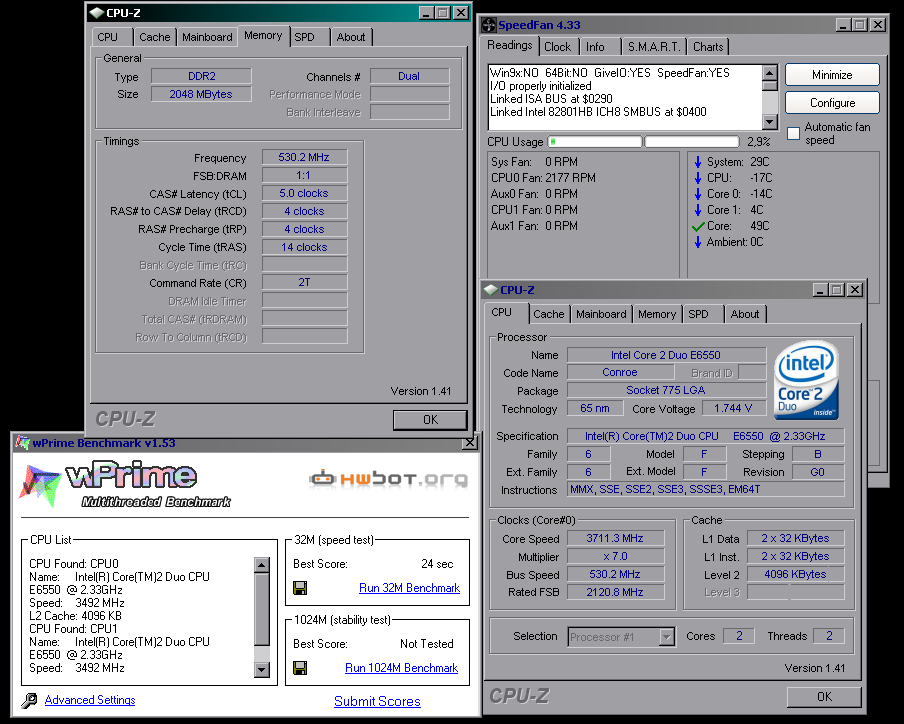904x724 pixels.
Task: Click OK in Memory CPU-Z window
Action: click(x=430, y=420)
